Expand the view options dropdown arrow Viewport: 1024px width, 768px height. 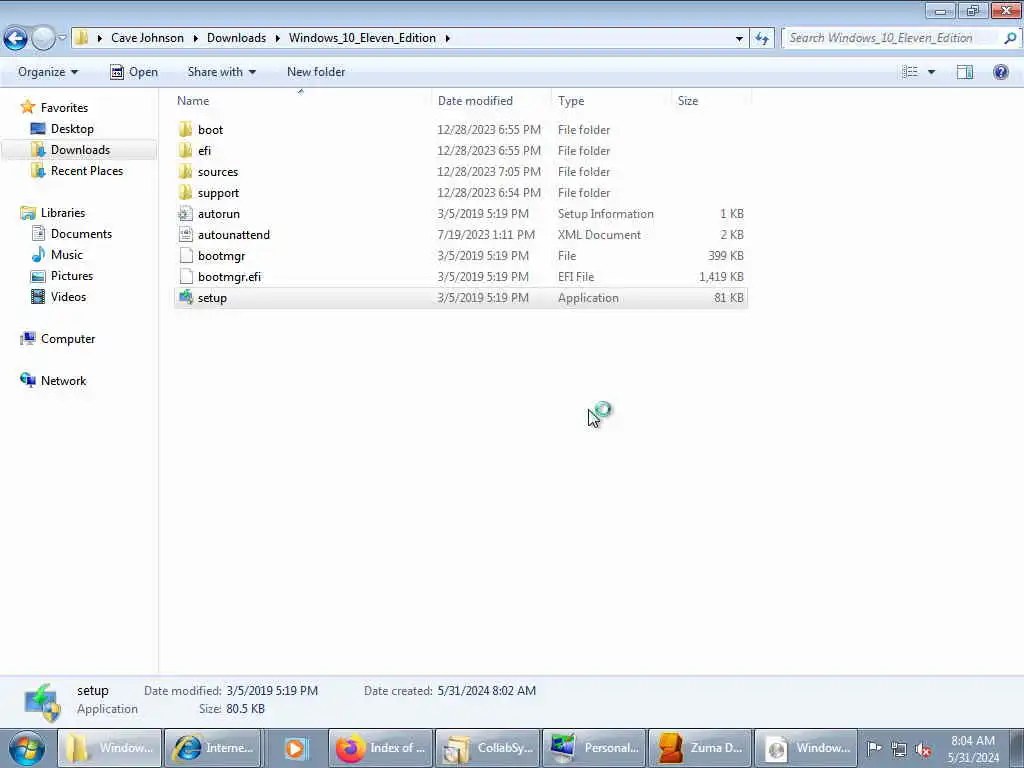coord(931,72)
